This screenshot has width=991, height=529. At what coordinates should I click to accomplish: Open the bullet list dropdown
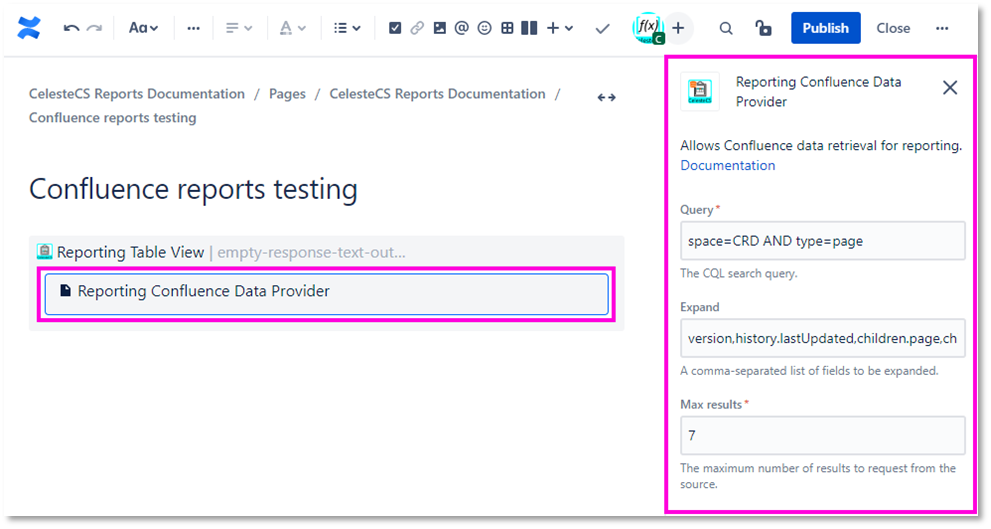pos(347,28)
